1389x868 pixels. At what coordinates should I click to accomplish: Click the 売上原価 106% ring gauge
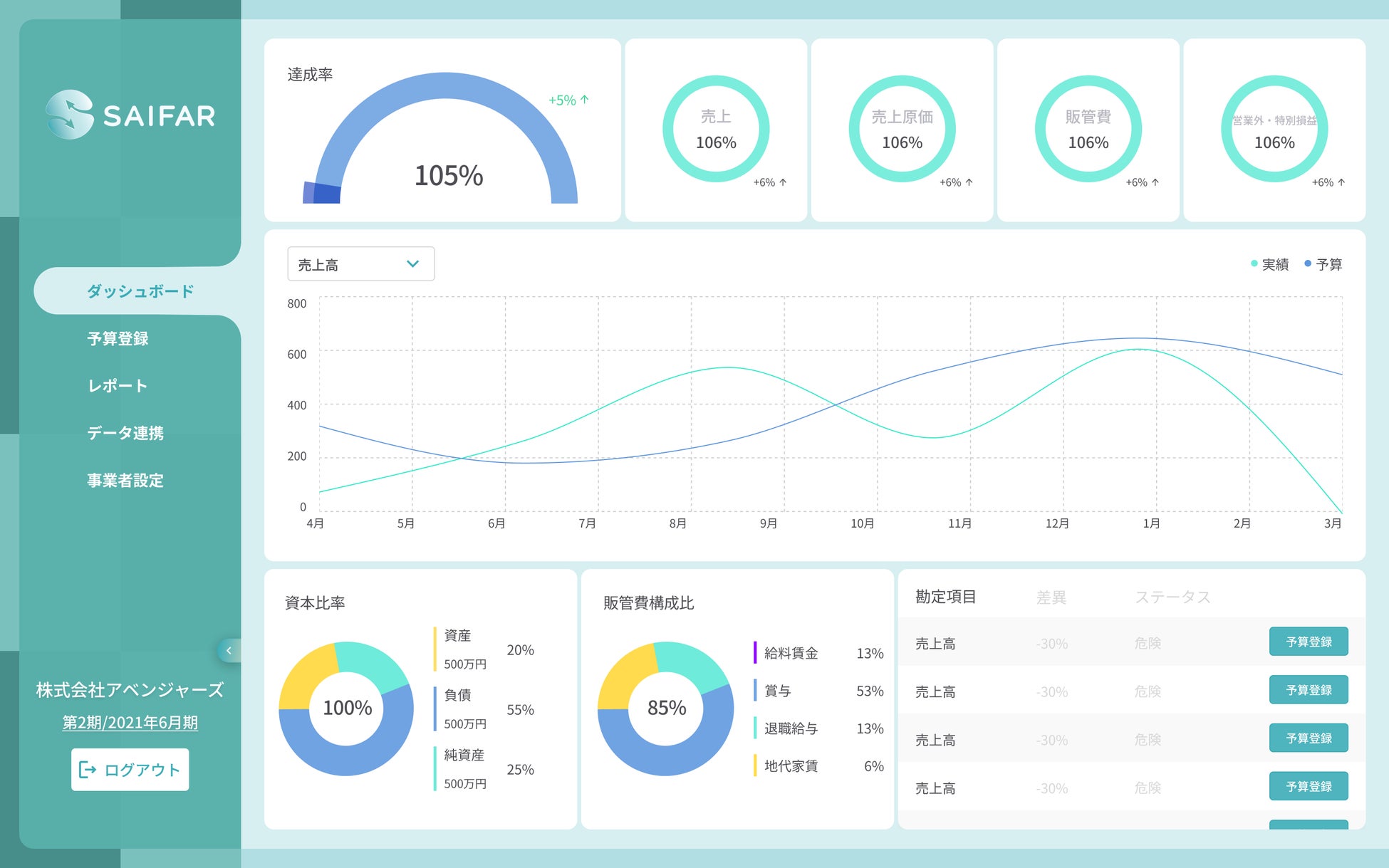coord(902,129)
